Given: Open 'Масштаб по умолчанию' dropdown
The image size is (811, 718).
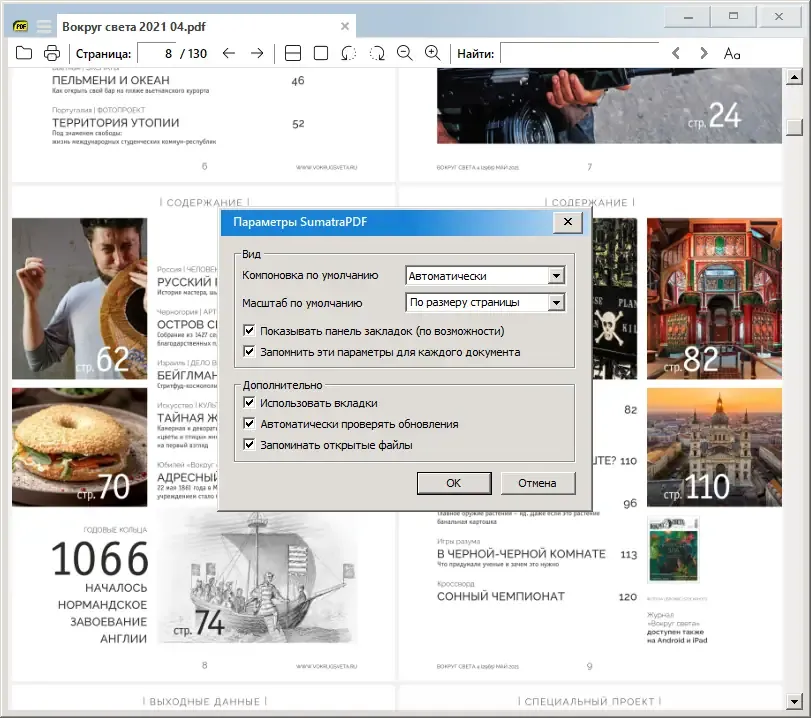Looking at the screenshot, I should pos(556,302).
